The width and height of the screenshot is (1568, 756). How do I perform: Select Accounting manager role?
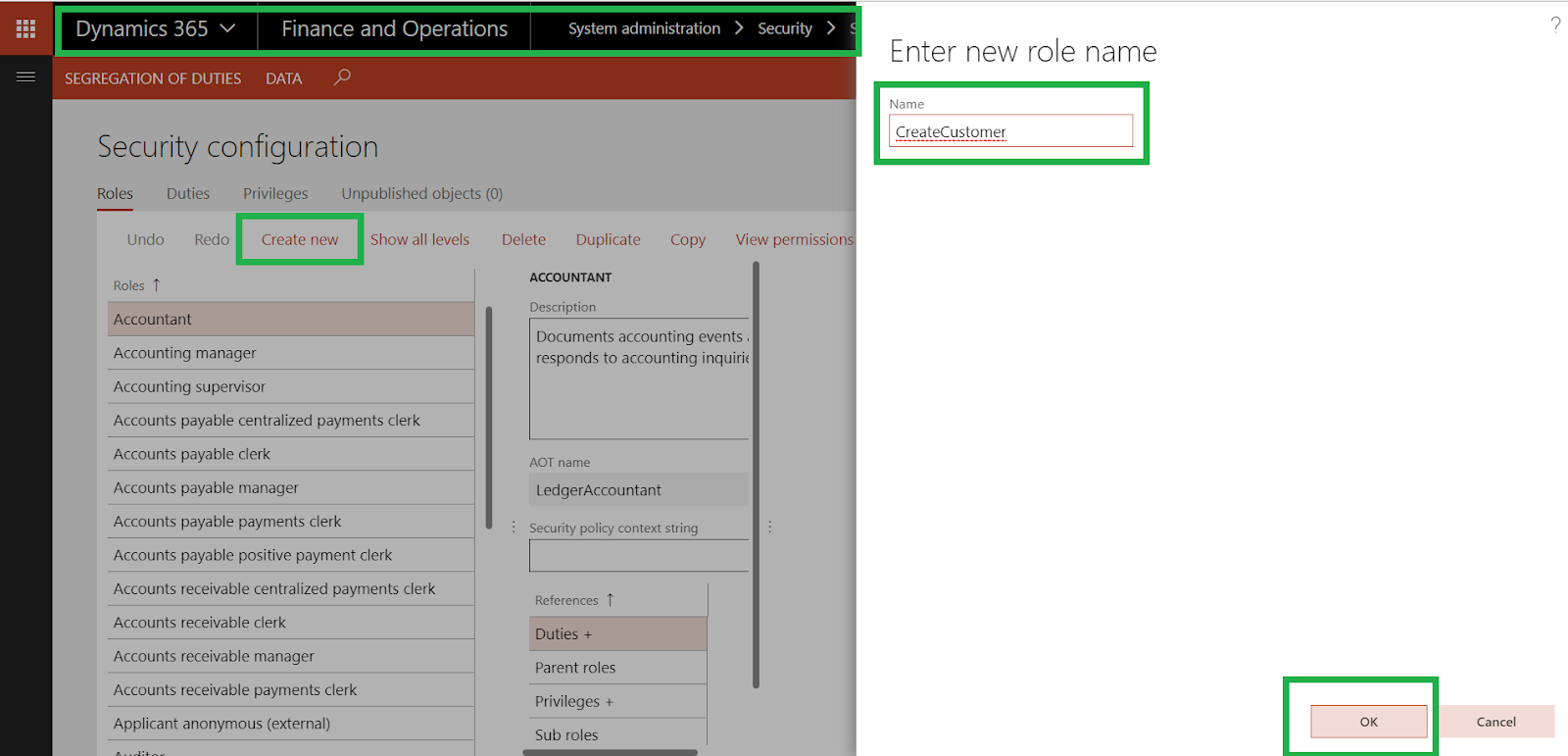(291, 353)
